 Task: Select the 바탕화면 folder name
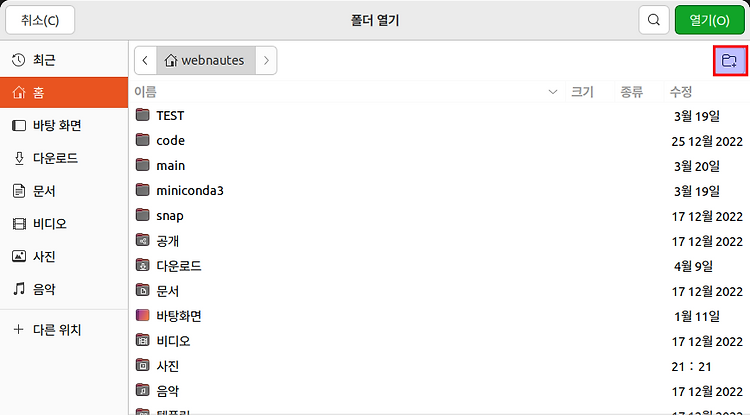coord(179,316)
